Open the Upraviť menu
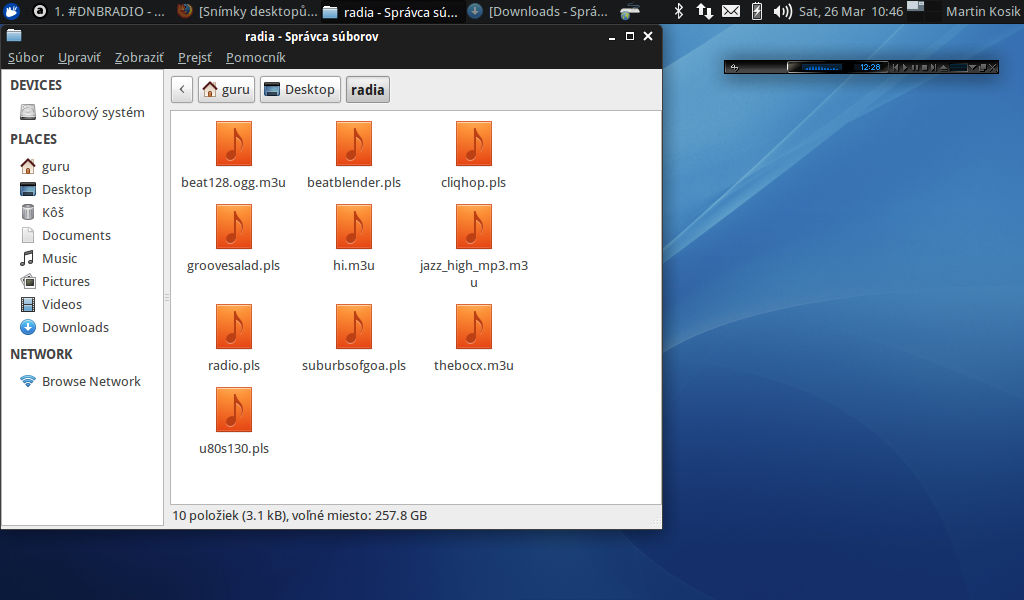Viewport: 1024px width, 600px height. point(79,57)
